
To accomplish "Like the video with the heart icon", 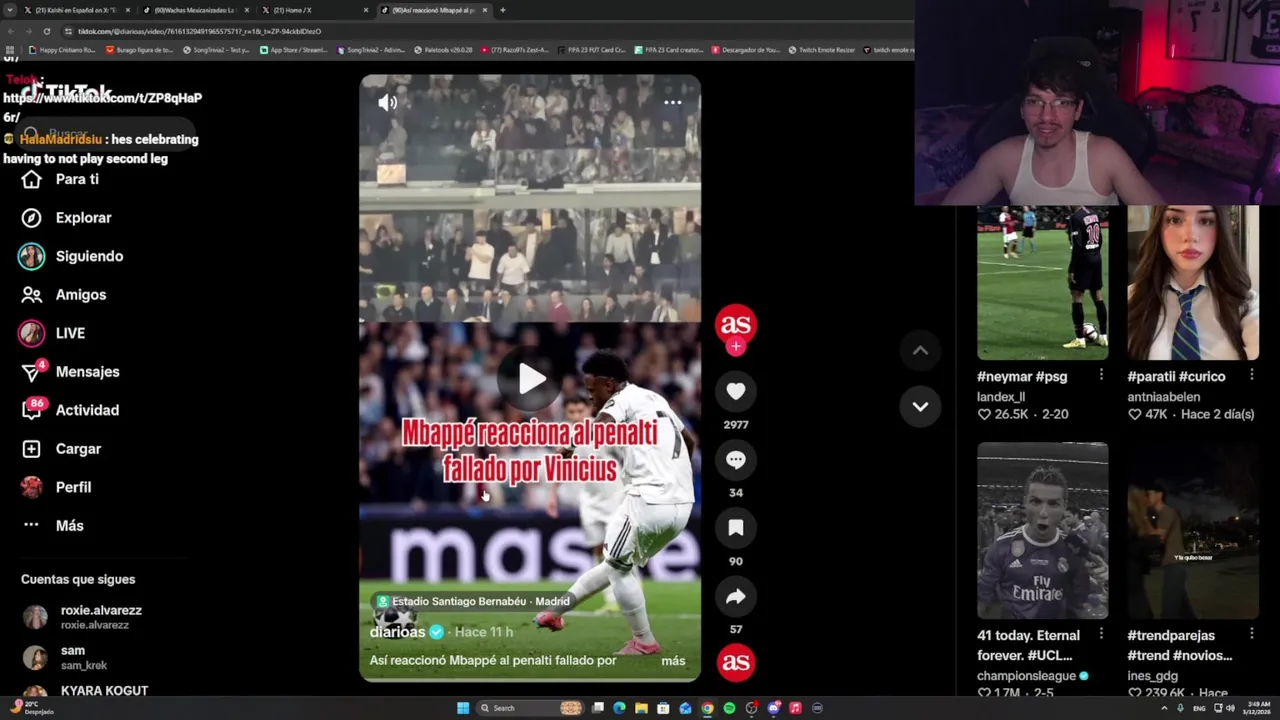I will (x=736, y=392).
